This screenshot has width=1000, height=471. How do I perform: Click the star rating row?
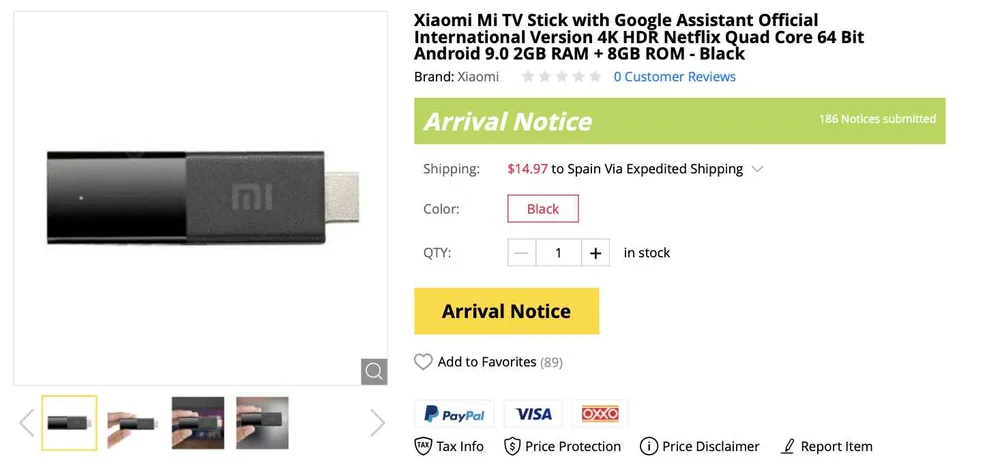pos(561,77)
